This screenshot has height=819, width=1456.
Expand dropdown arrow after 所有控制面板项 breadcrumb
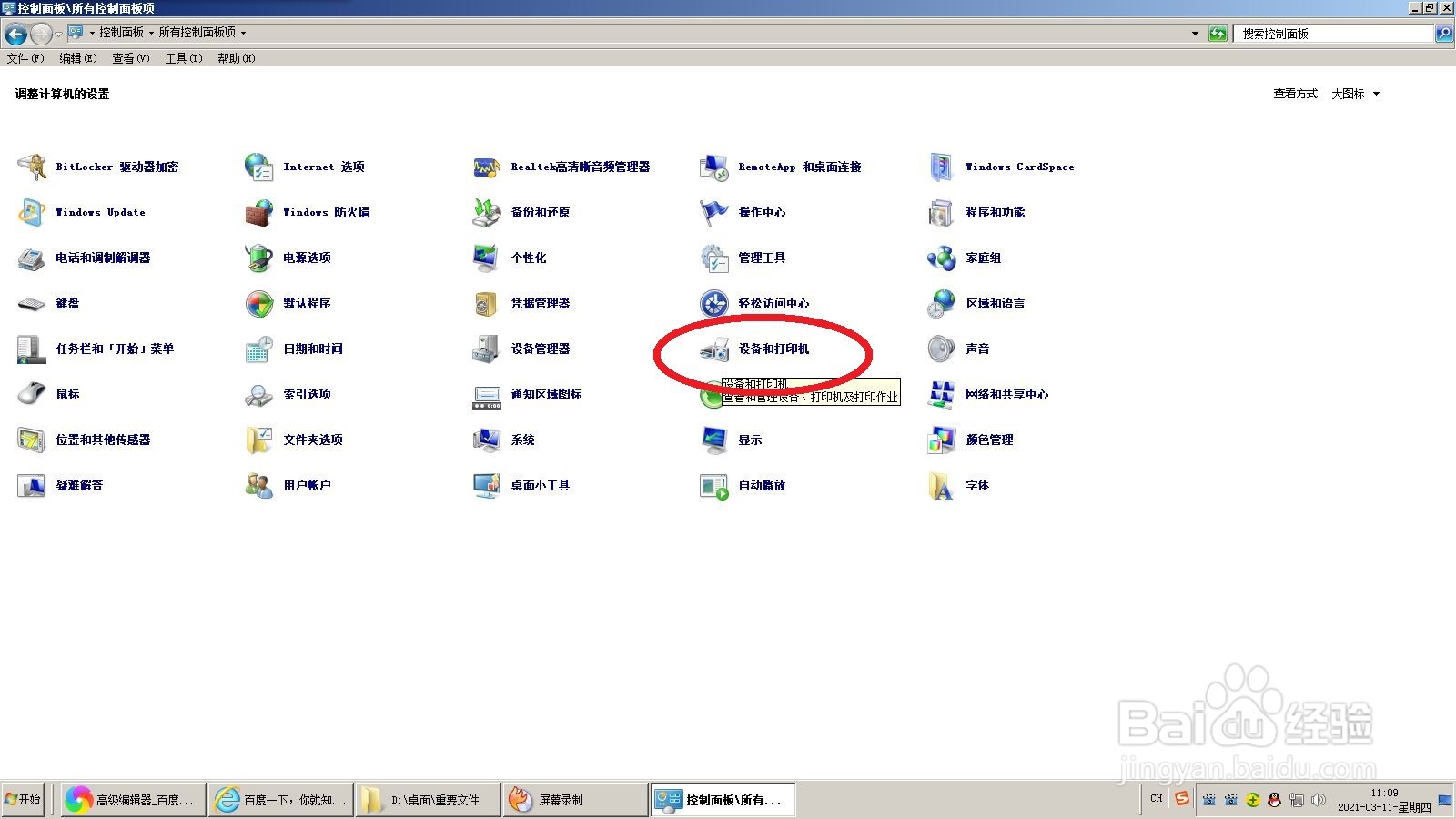tap(243, 33)
